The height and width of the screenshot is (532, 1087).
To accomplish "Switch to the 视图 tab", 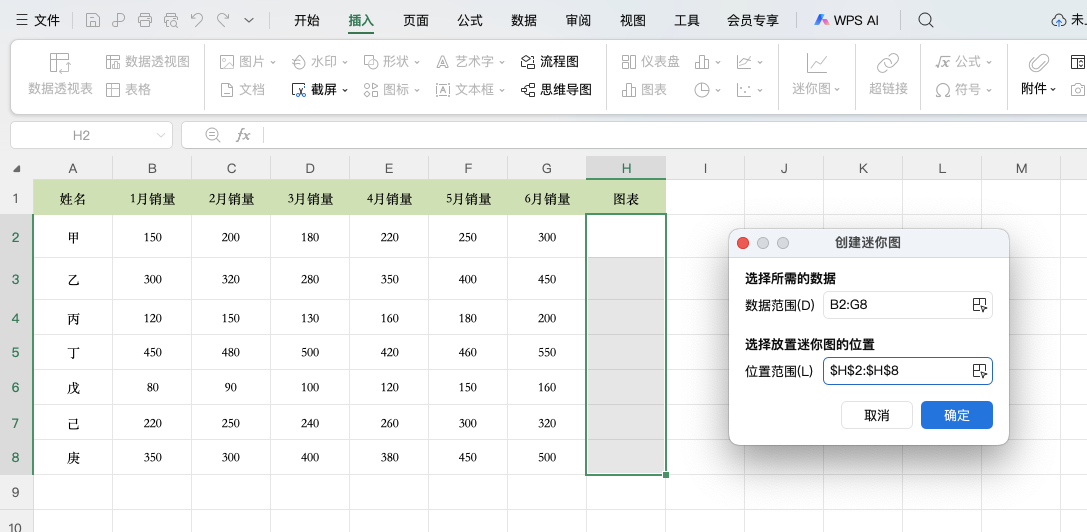I will pyautogui.click(x=633, y=20).
